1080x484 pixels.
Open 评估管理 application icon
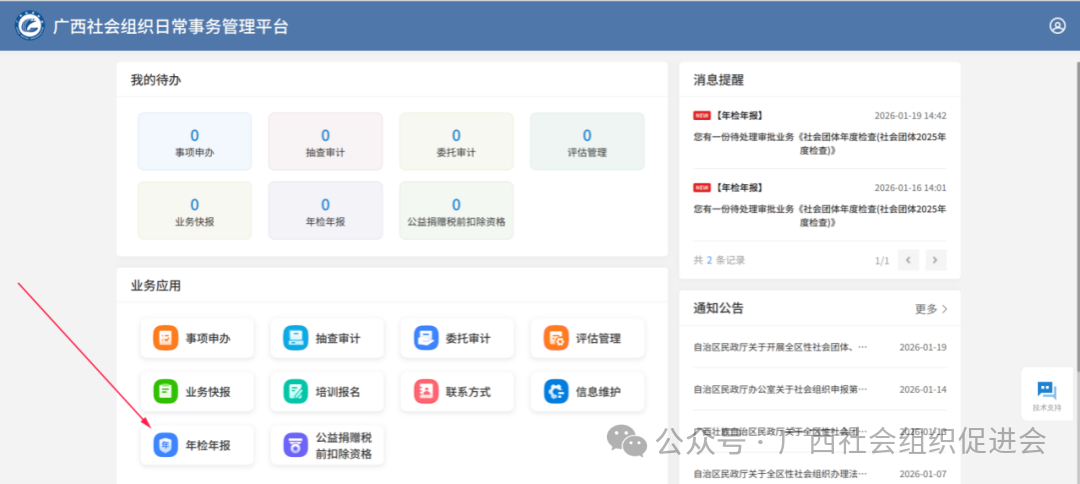(x=556, y=338)
